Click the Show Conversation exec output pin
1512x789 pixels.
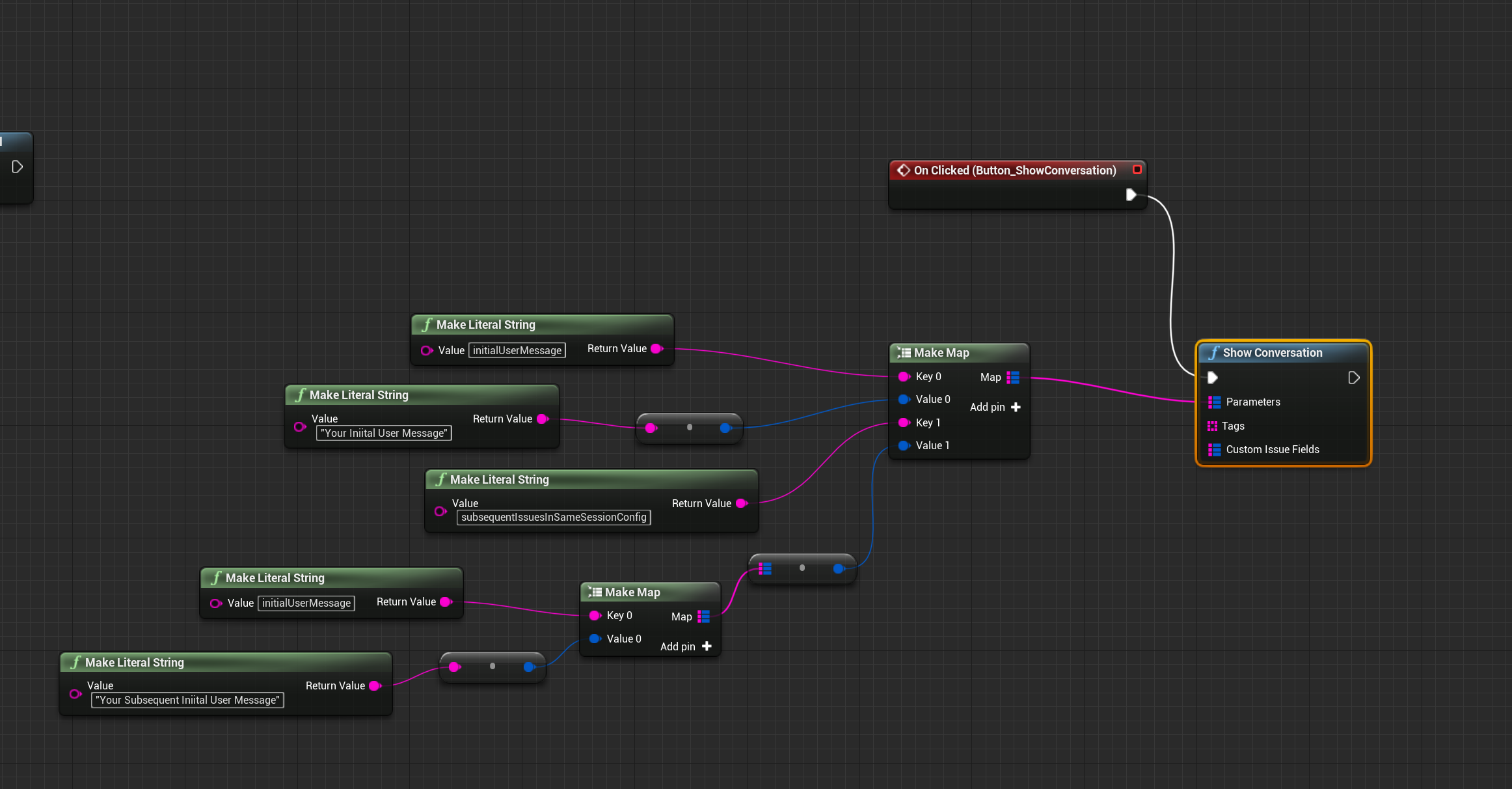coord(1353,378)
